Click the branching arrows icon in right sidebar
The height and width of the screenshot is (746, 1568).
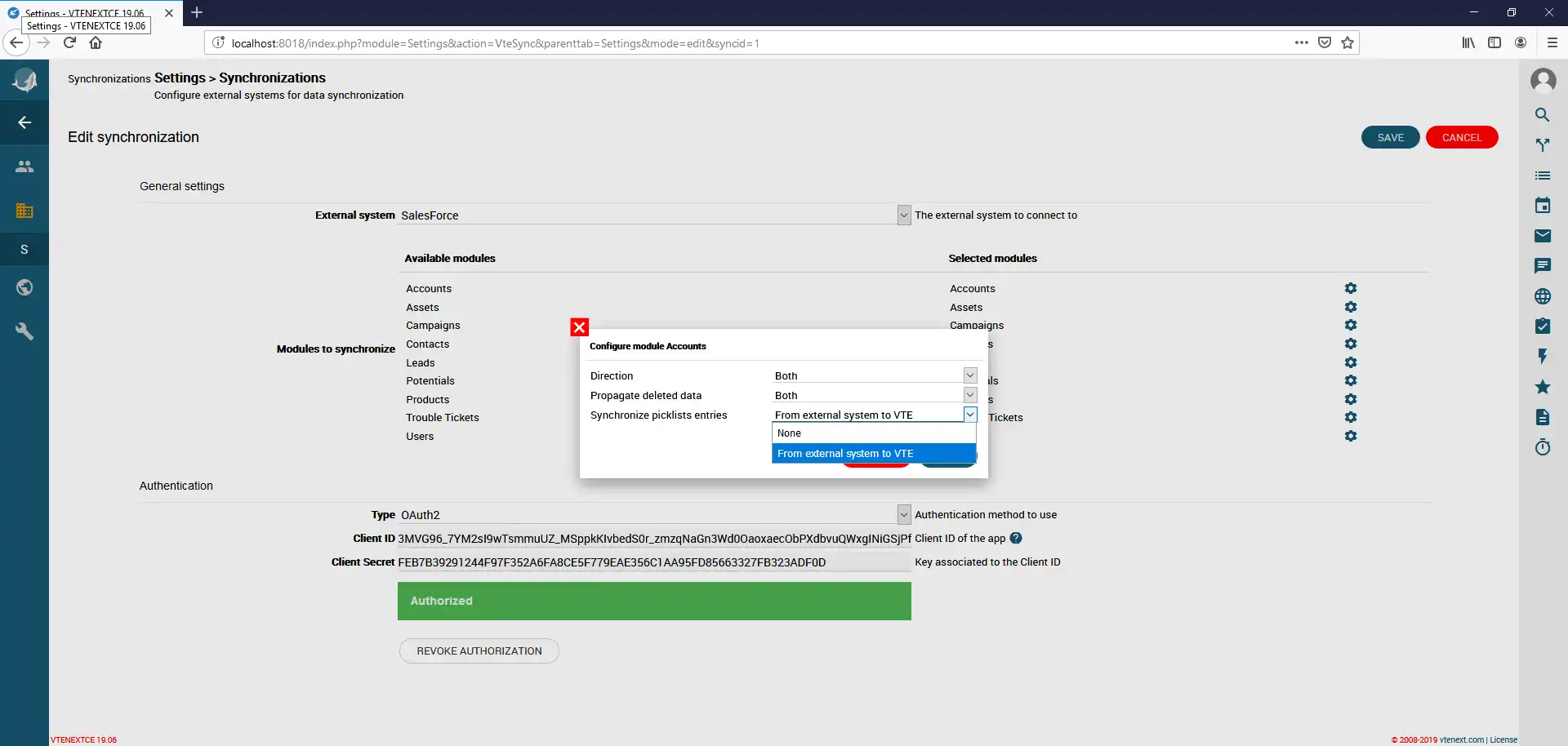click(x=1543, y=145)
